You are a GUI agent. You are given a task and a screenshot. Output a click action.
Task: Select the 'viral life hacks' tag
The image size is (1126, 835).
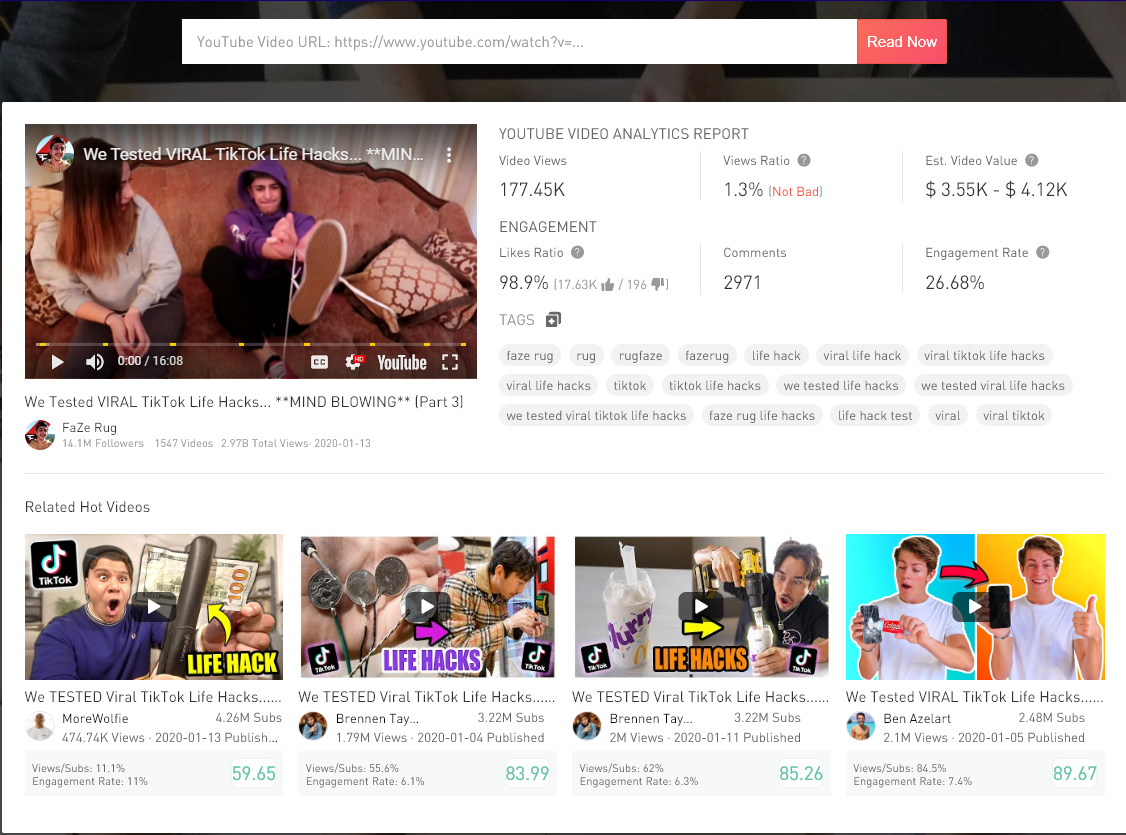click(549, 386)
